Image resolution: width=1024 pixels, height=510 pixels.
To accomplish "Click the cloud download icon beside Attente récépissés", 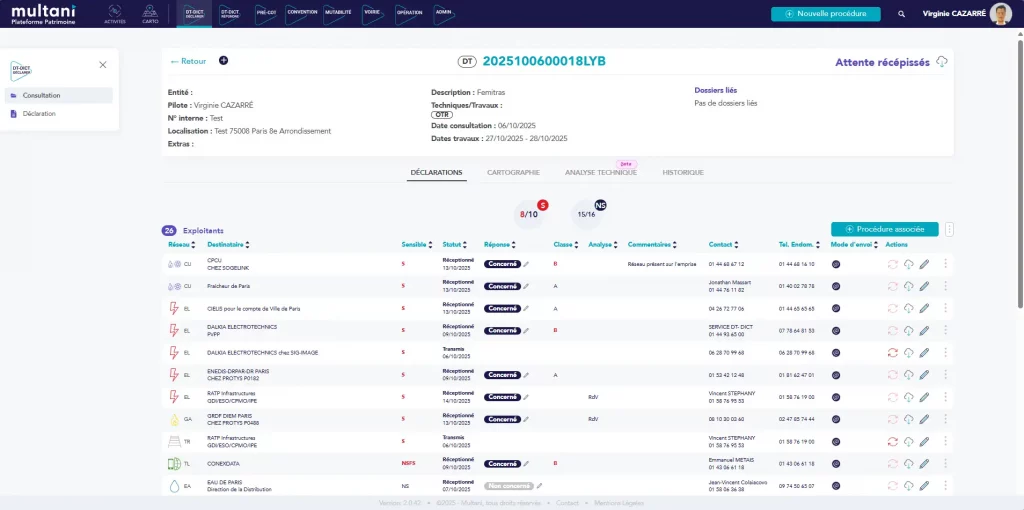I will click(942, 62).
